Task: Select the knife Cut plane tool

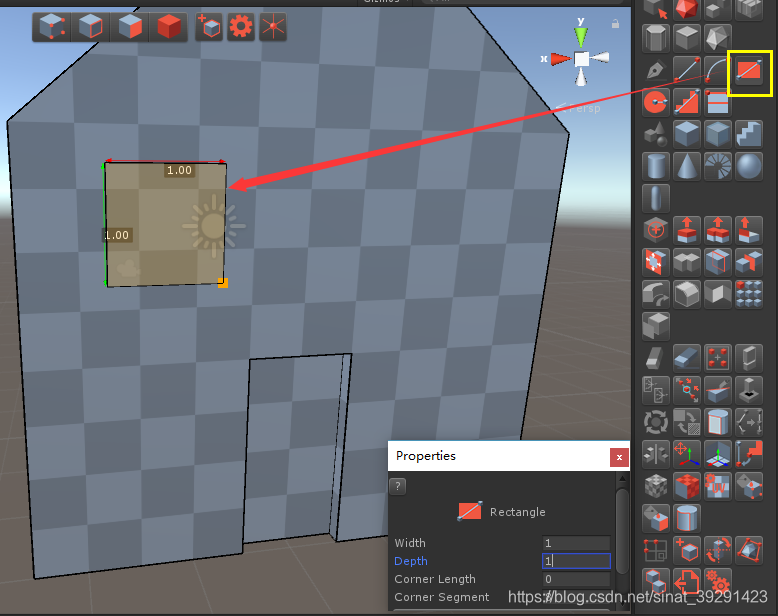Action: point(717,390)
